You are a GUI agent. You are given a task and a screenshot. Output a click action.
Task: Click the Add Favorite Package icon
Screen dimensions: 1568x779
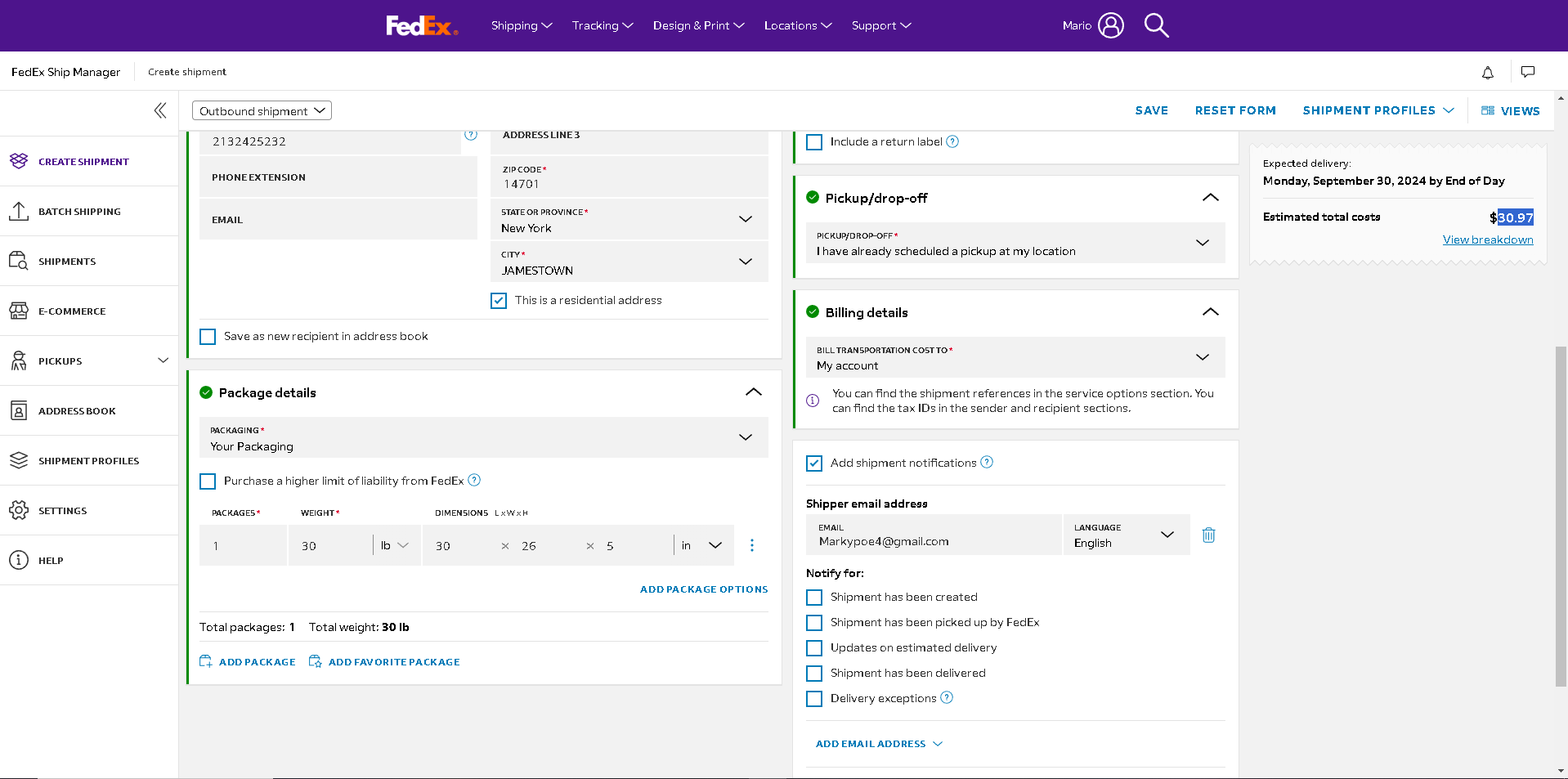[x=316, y=661]
